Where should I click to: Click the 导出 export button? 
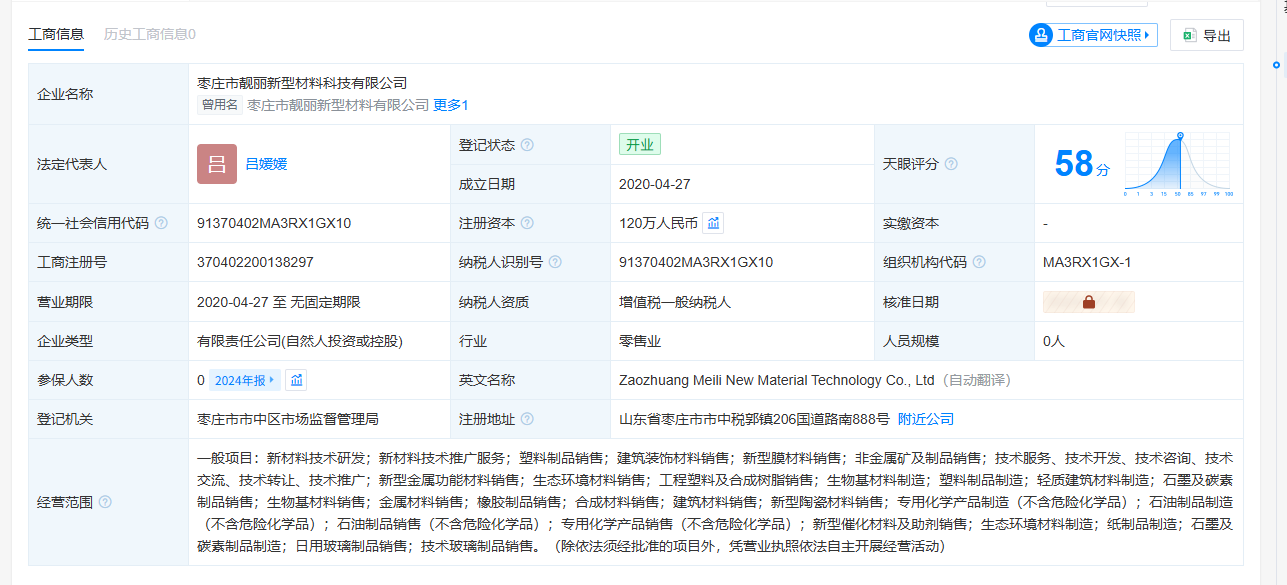tap(1206, 35)
